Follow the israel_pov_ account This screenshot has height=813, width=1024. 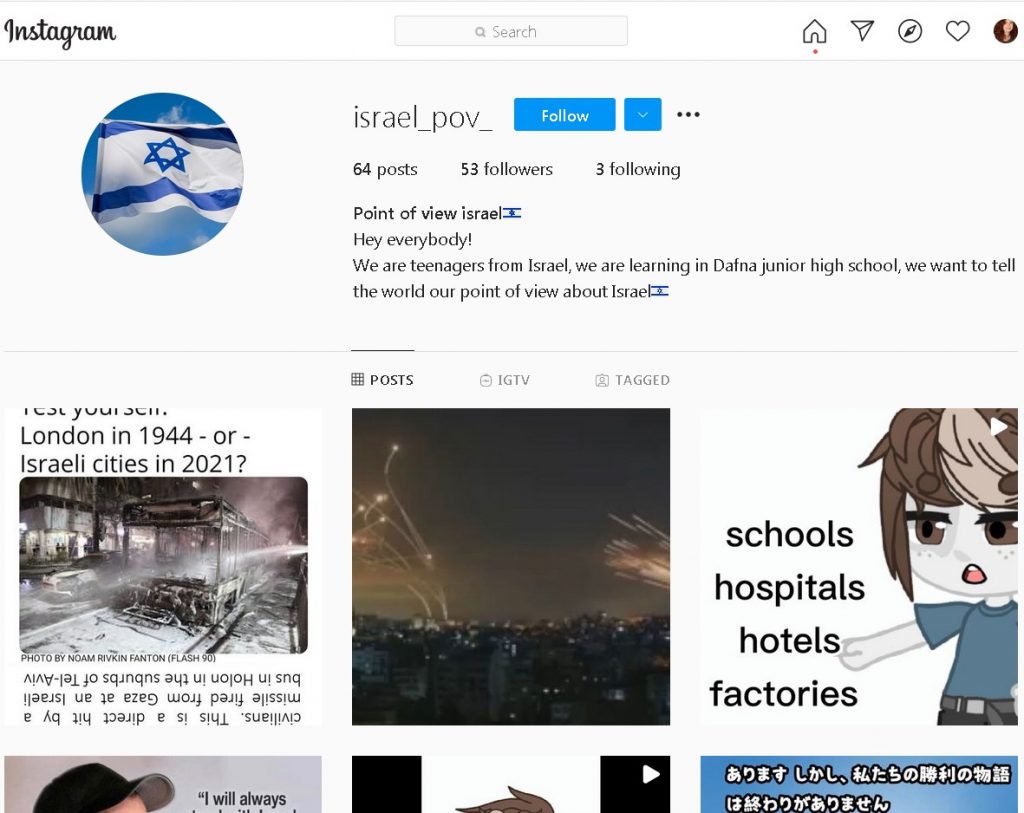[564, 114]
